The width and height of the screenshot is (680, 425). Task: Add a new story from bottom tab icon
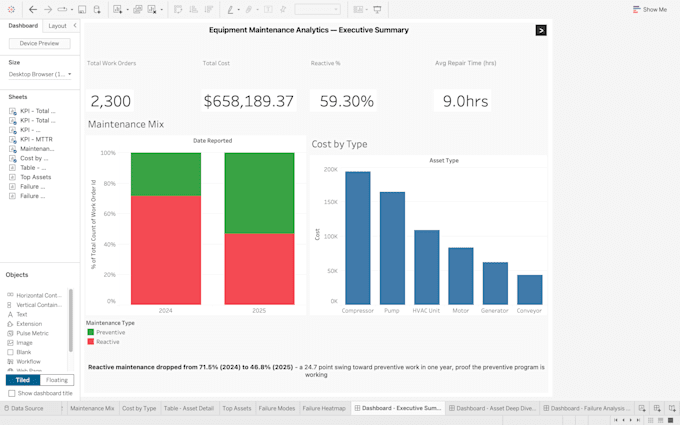click(672, 408)
